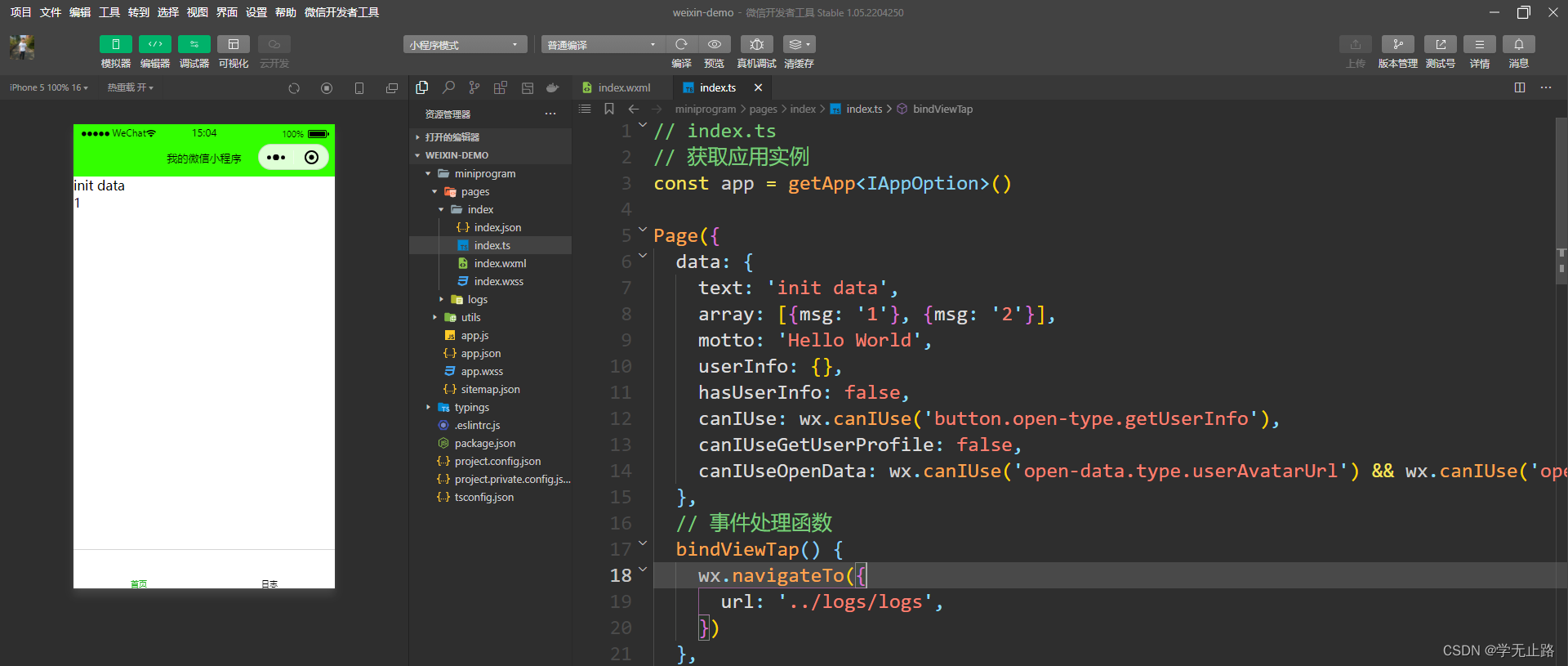The width and height of the screenshot is (1568, 666).
Task: Open the 设置 menu
Action: coord(256,12)
